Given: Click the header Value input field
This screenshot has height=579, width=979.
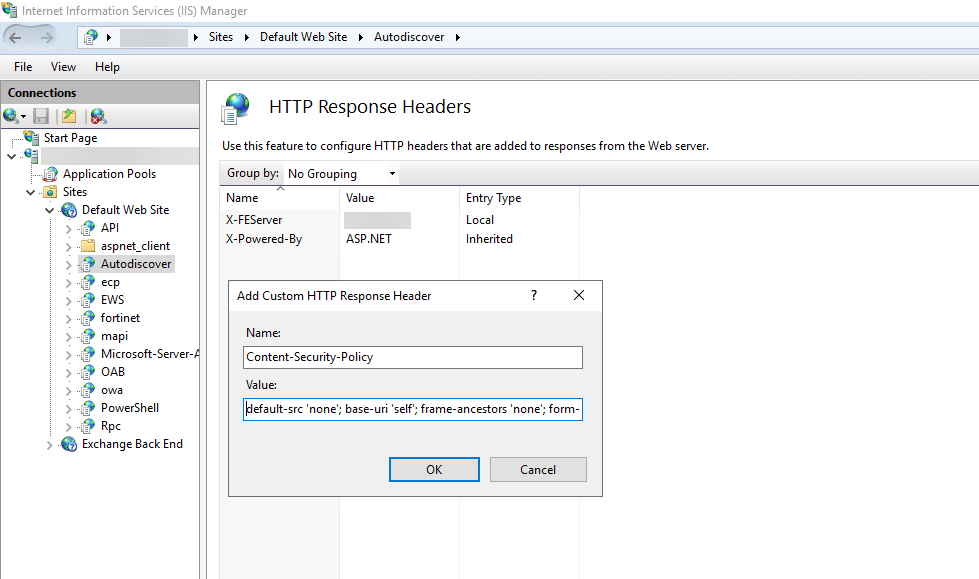Looking at the screenshot, I should 412,410.
